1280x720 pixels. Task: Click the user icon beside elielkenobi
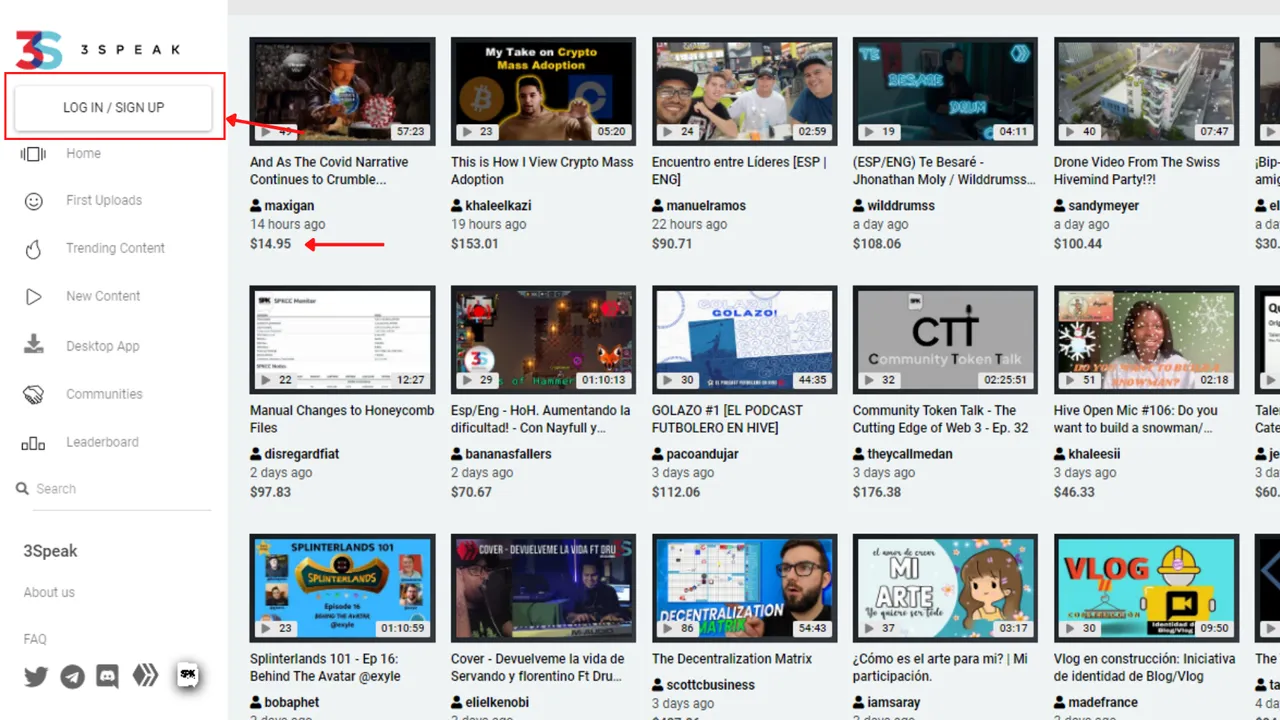pos(457,703)
